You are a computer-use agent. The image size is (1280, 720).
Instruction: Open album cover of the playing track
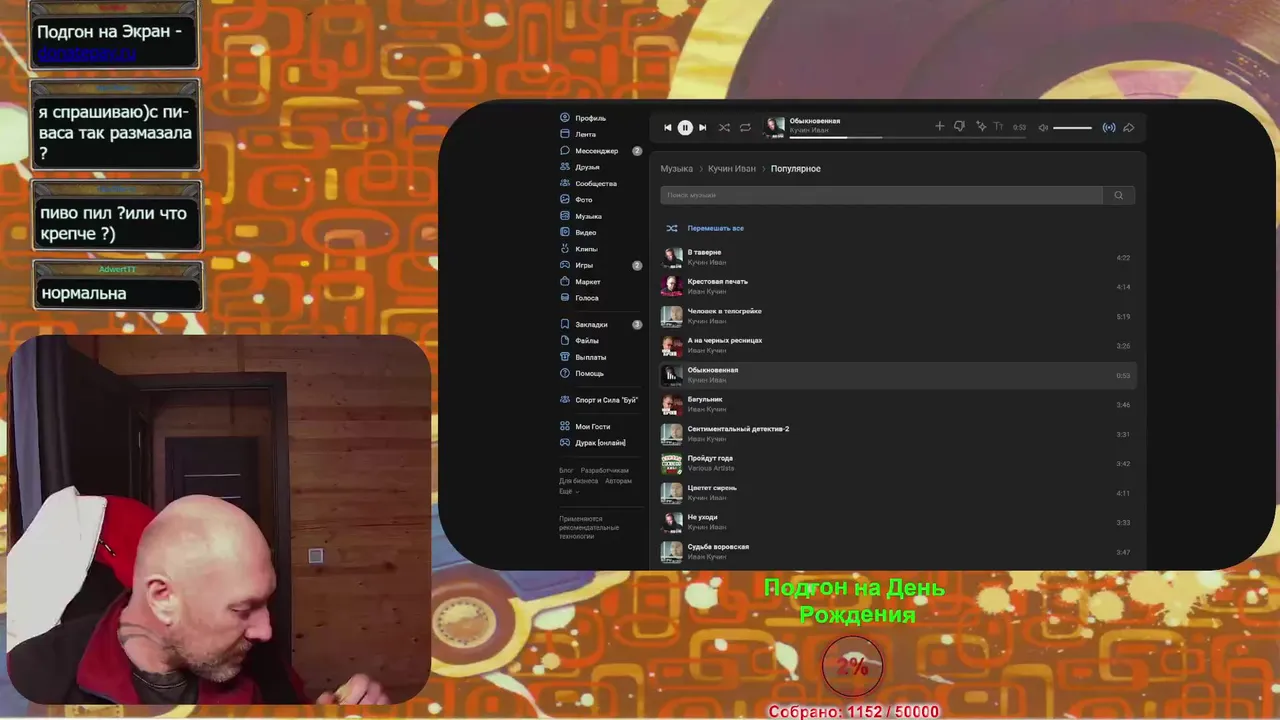click(775, 126)
